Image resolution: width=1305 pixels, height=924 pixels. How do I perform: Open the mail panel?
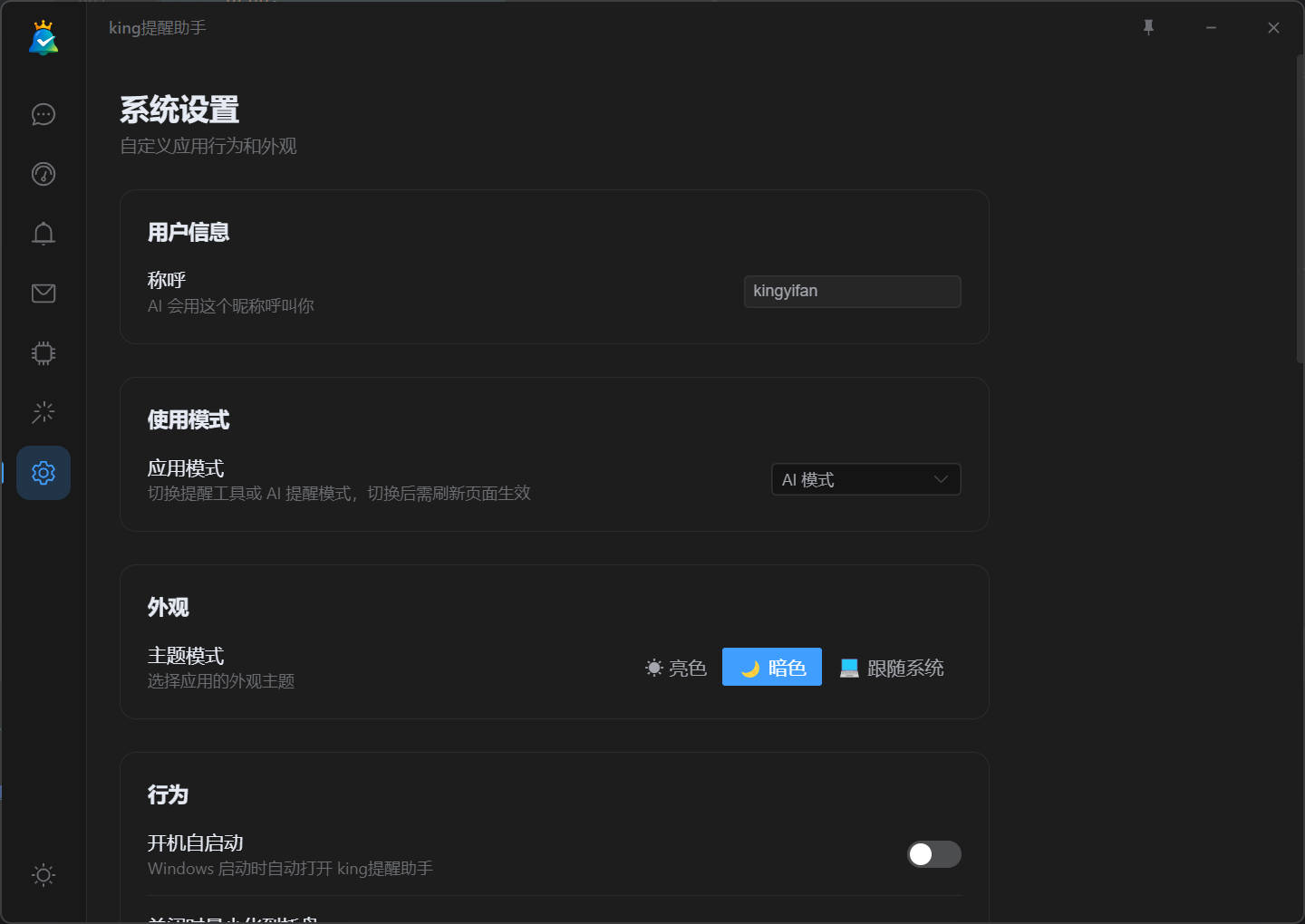[x=43, y=293]
